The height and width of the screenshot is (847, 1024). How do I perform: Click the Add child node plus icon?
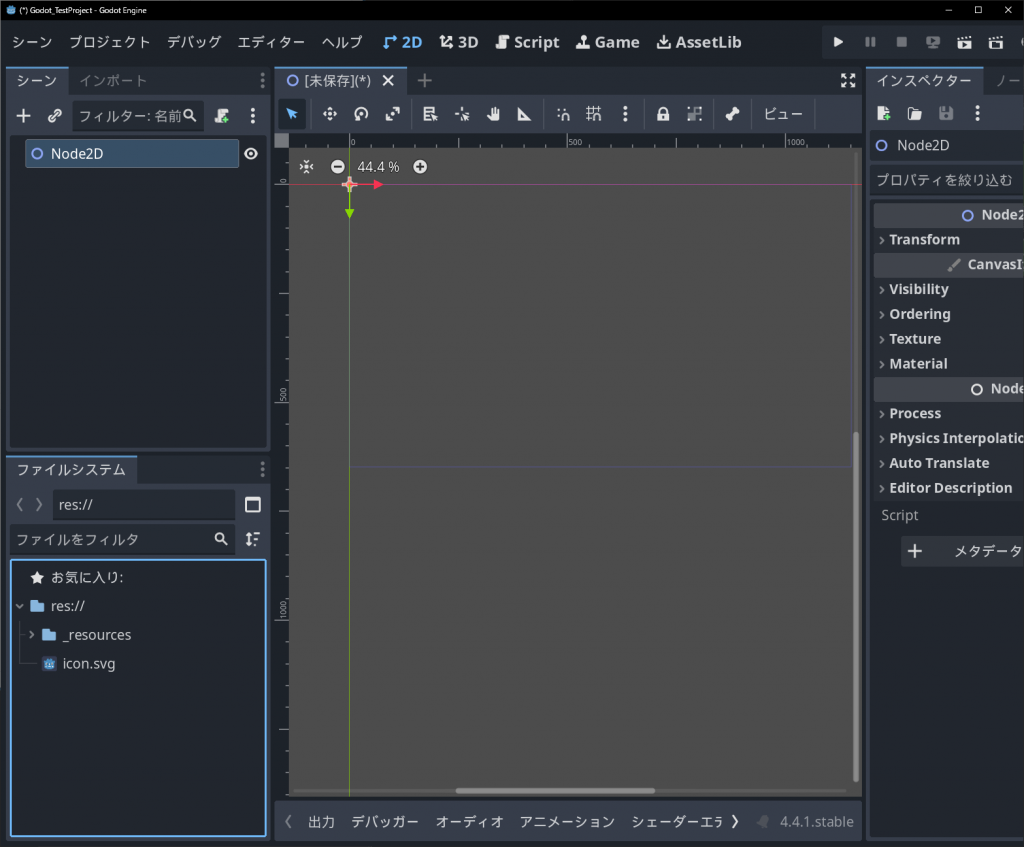24,116
